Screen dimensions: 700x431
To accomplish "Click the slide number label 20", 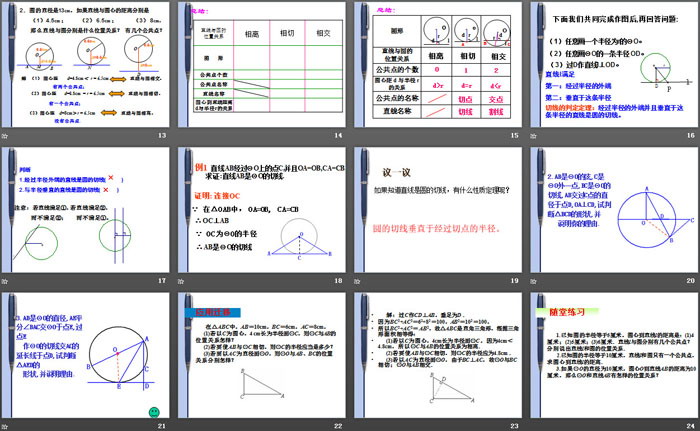I will (x=691, y=280).
